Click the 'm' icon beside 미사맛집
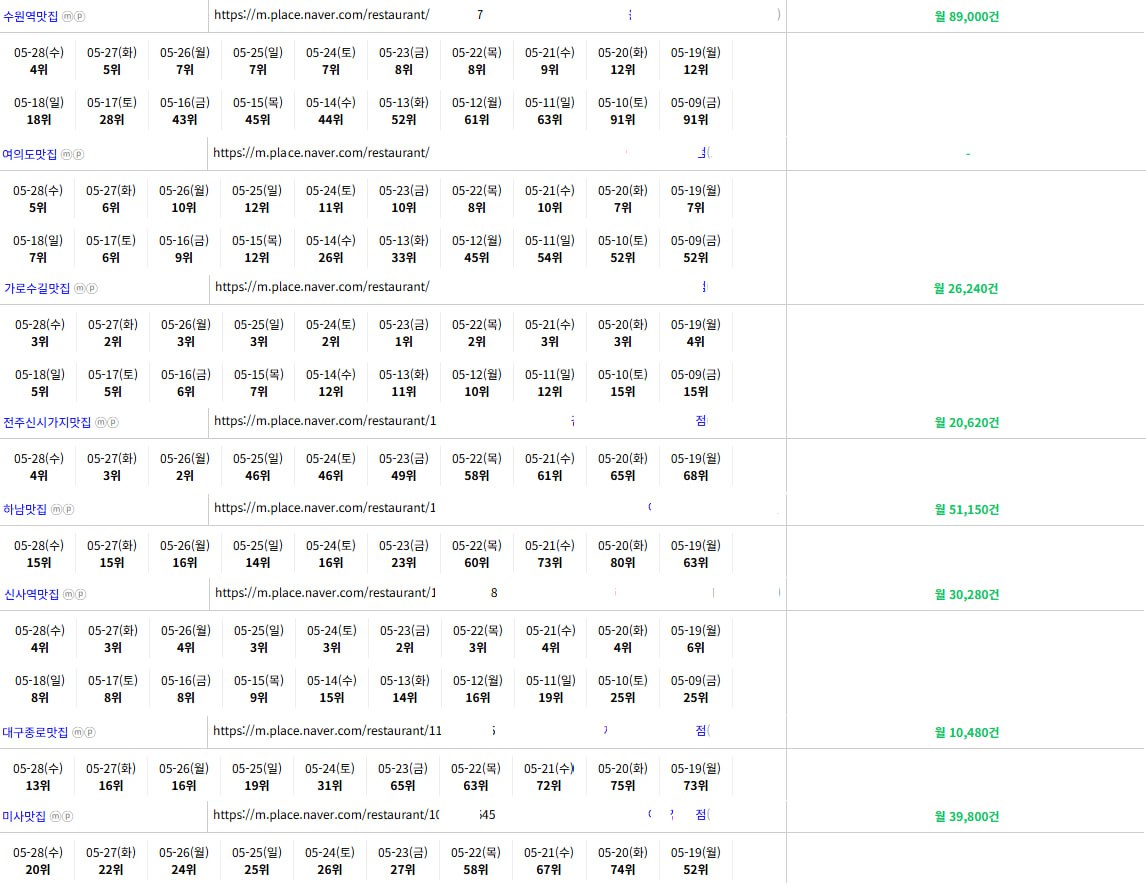Screen dimensions: 1146x887 pos(56,817)
